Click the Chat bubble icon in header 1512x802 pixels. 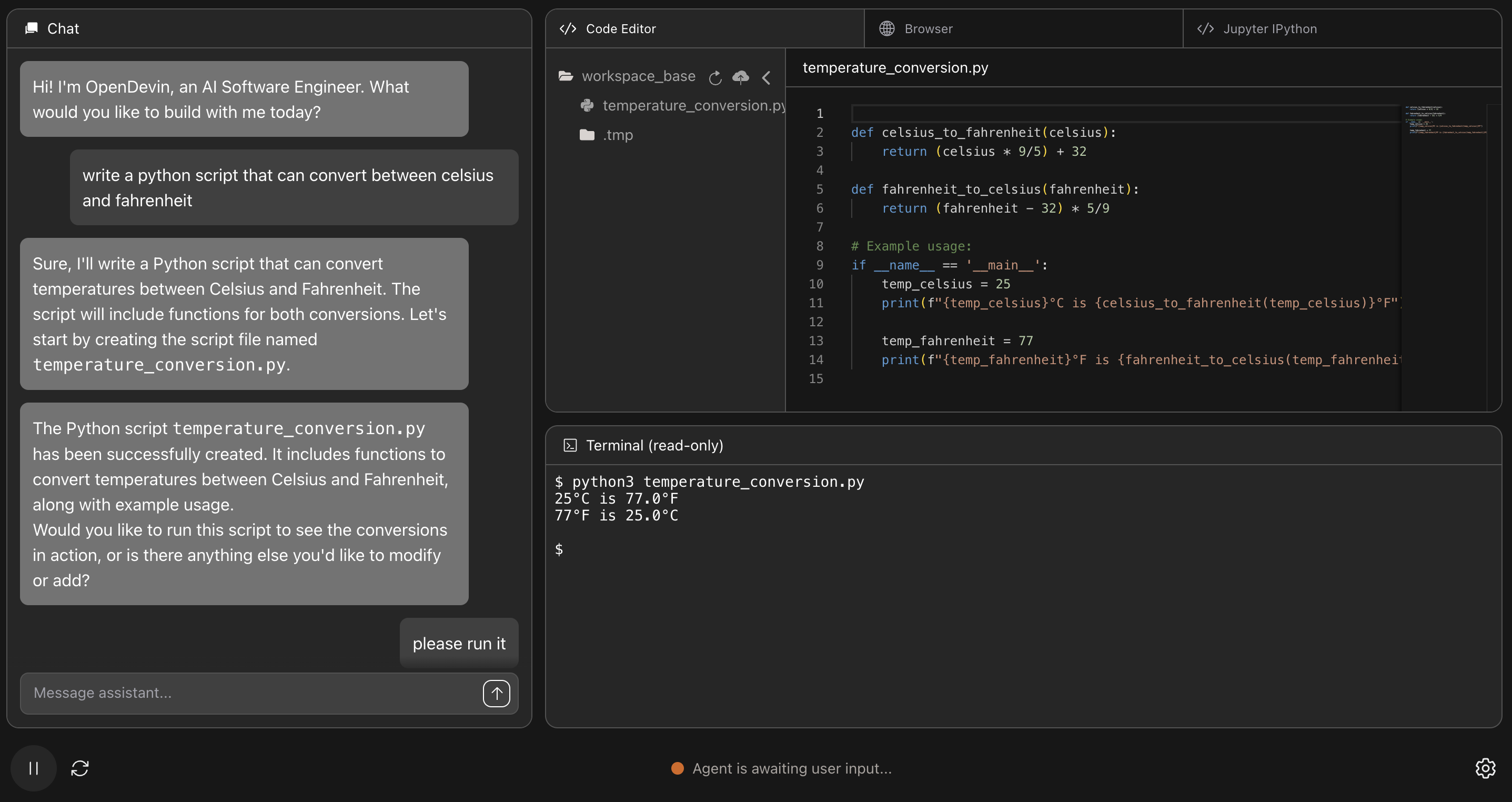pyautogui.click(x=32, y=28)
